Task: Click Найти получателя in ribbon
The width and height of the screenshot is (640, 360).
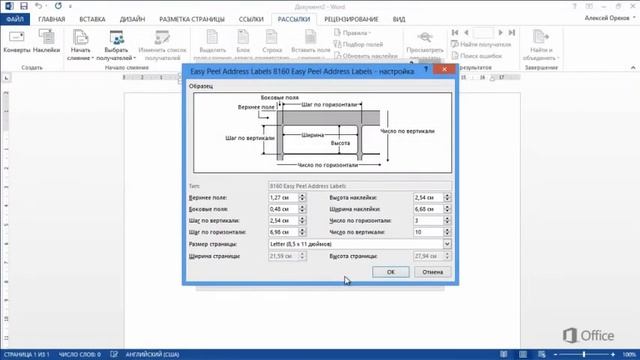Action: pyautogui.click(x=481, y=44)
